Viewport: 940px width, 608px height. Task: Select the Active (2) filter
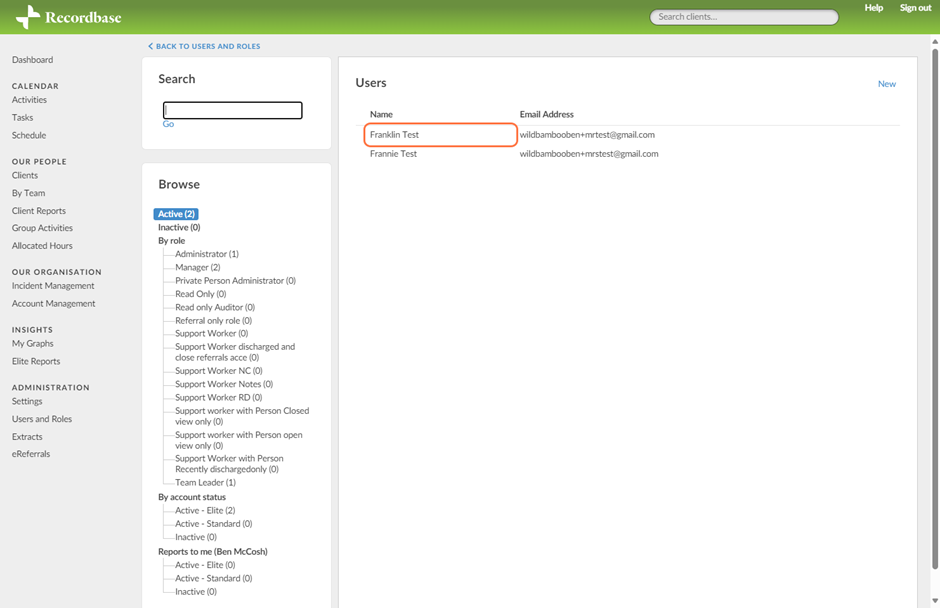click(175, 213)
